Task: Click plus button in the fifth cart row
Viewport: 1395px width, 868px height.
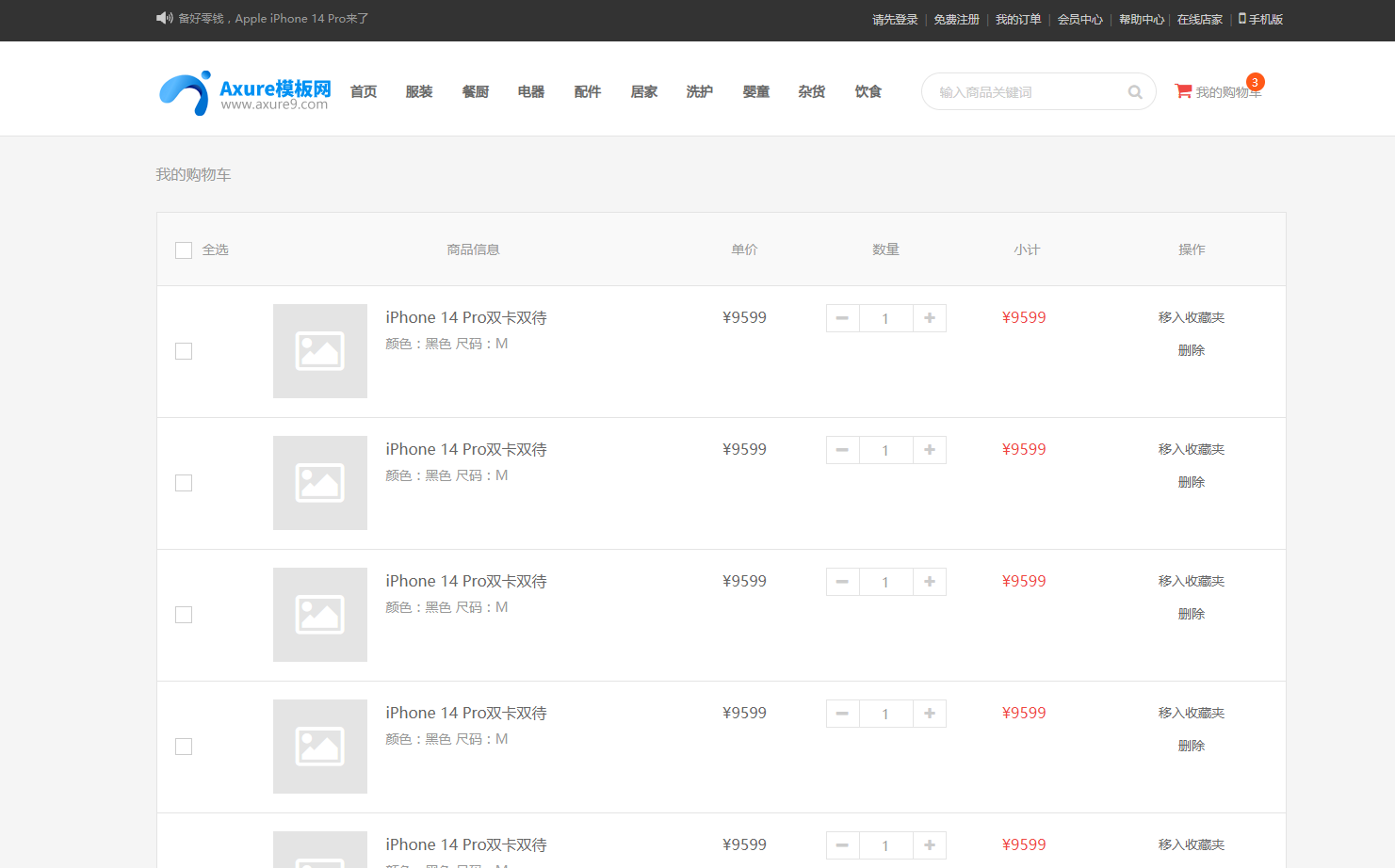Action: point(930,845)
